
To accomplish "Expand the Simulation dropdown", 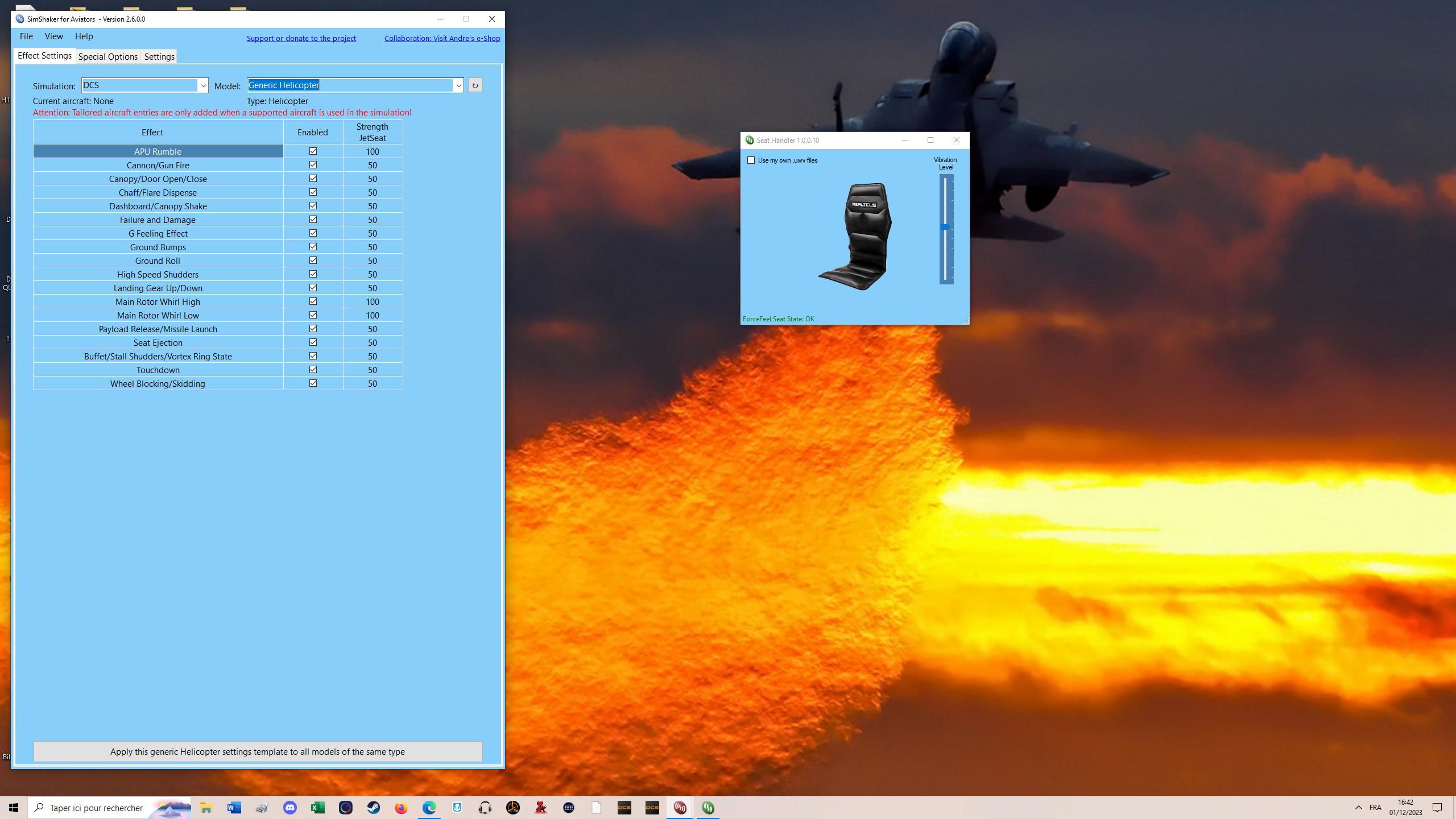I will (202, 85).
